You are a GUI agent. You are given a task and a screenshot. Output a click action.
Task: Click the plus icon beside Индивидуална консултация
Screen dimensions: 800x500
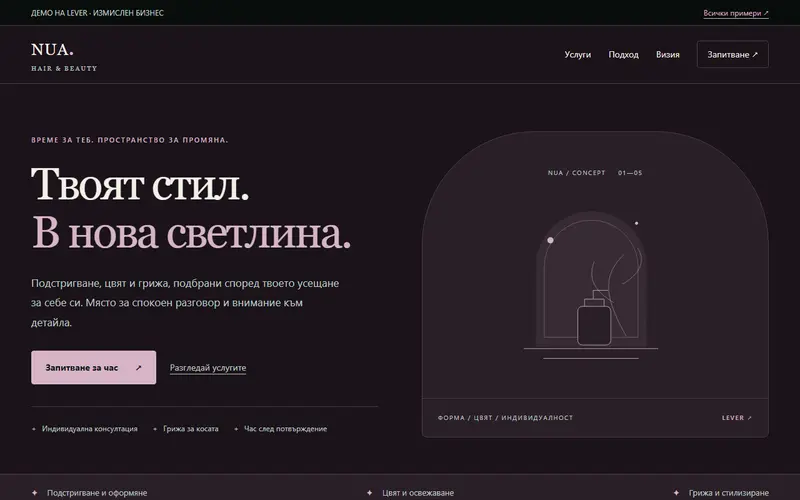click(34, 429)
